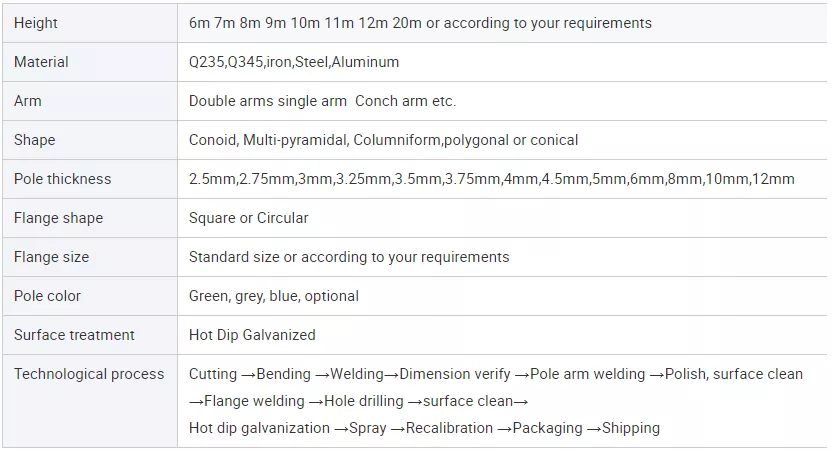
Task: Click the process line starting with Cutting
Action: point(495,374)
